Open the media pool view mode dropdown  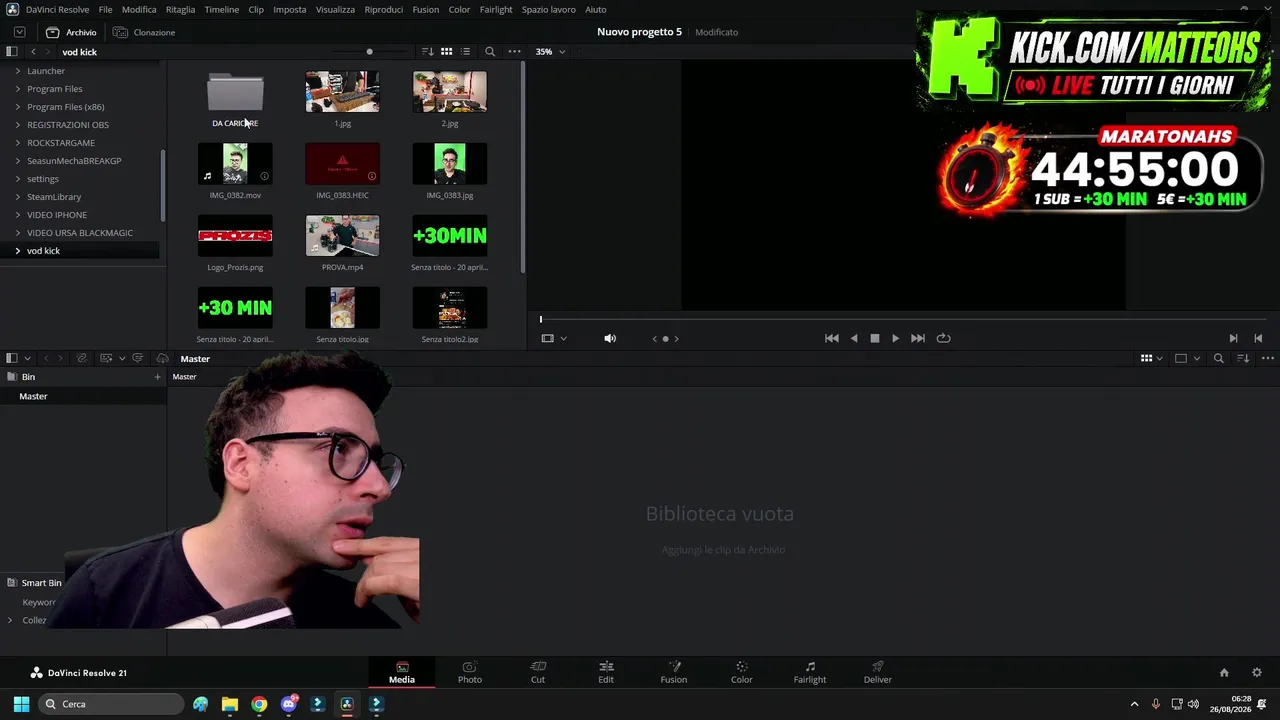(x=1153, y=358)
